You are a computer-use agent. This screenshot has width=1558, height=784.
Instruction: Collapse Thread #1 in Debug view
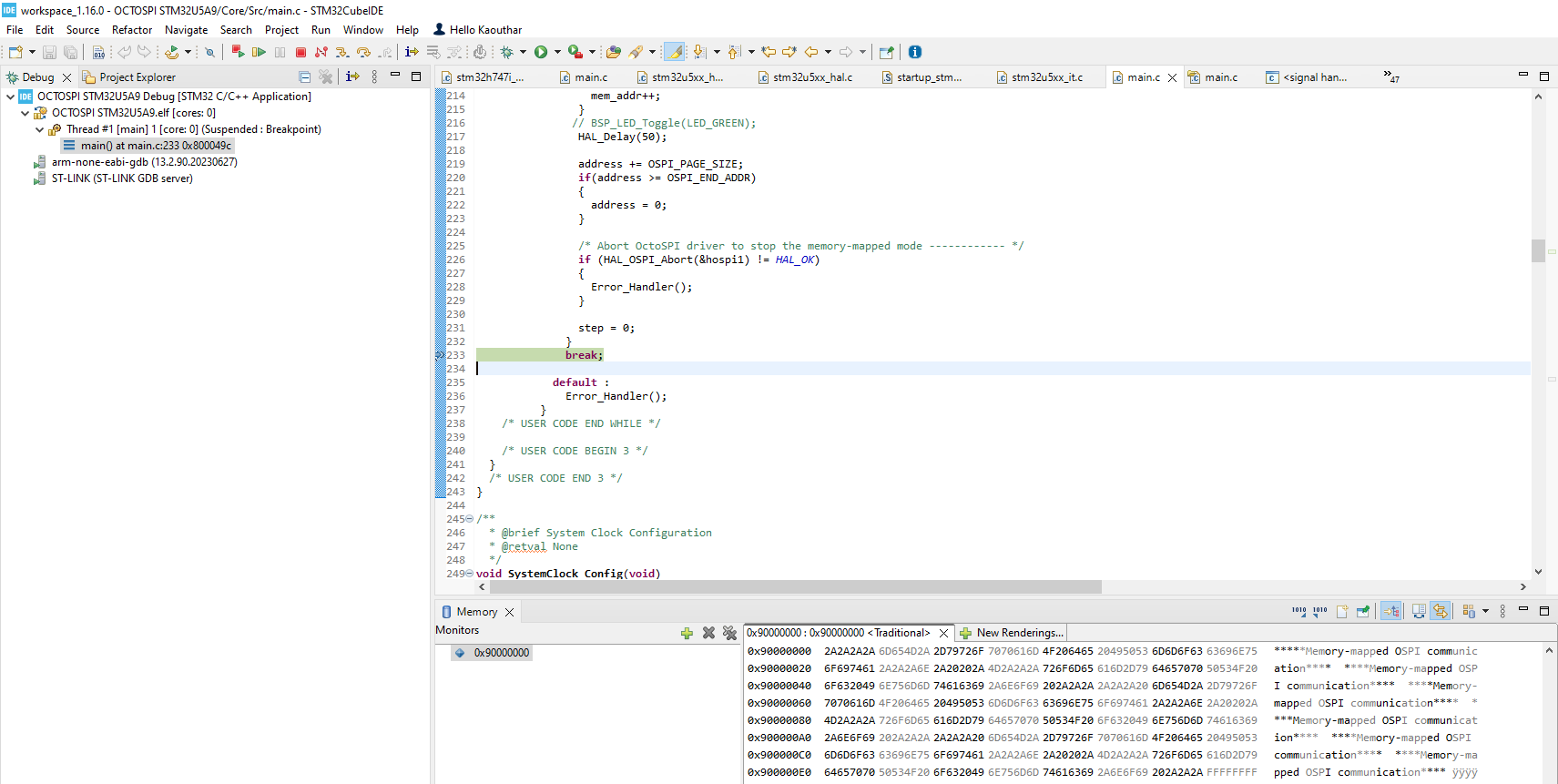pos(39,129)
